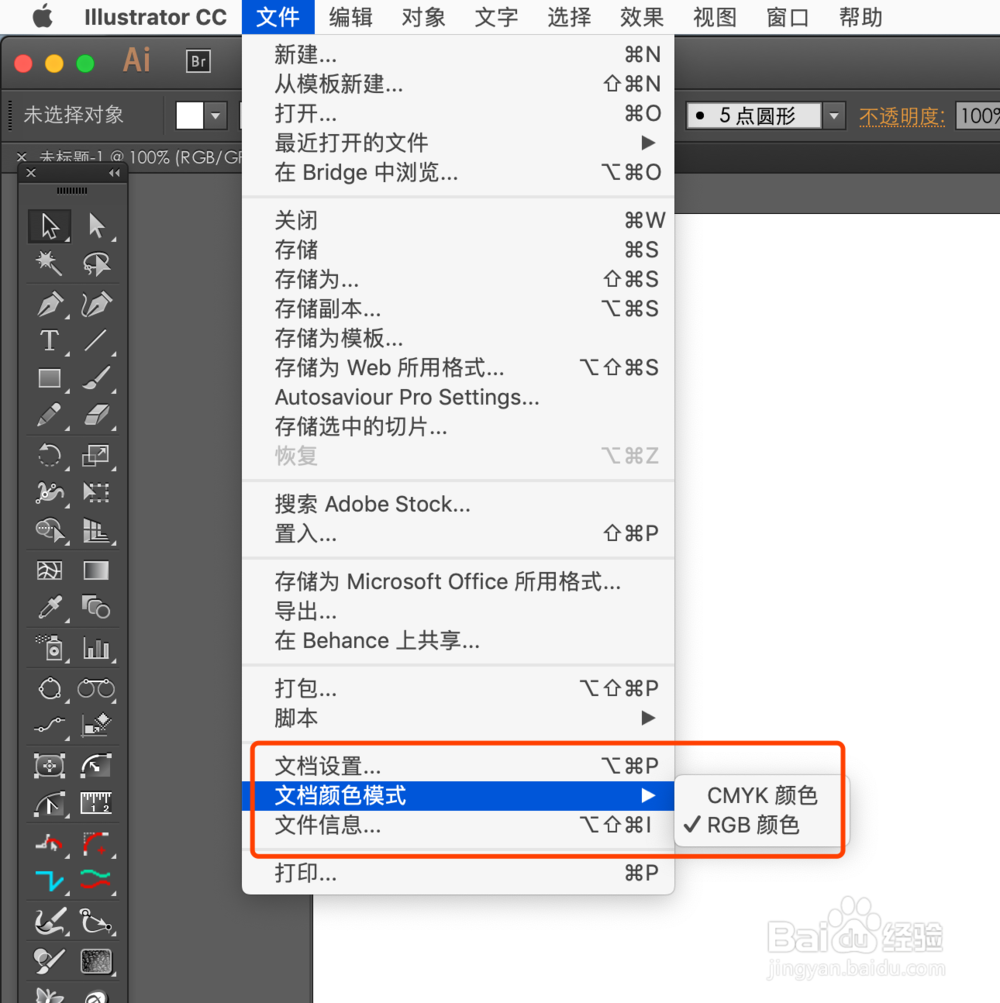Open the 对象 menu
Screen dimensions: 1000x1003
click(x=424, y=17)
